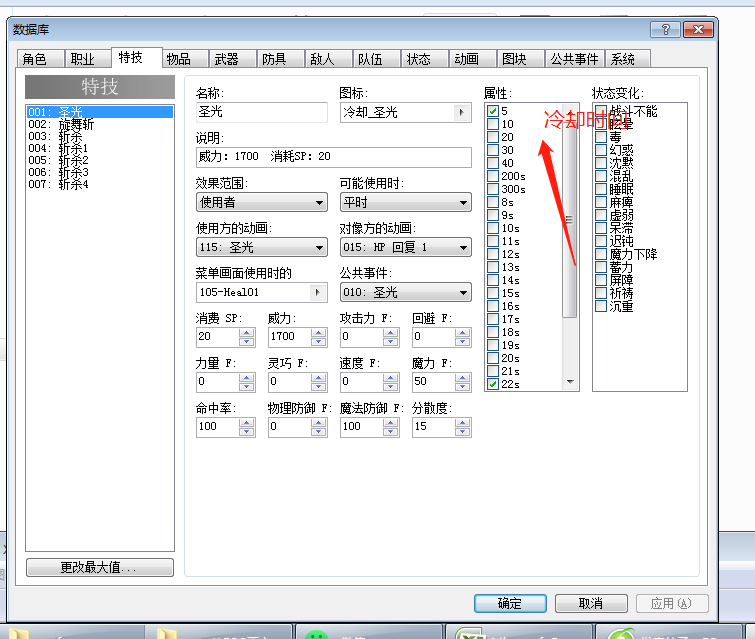
Task: Switch to the 防具 tab
Action: click(280, 59)
